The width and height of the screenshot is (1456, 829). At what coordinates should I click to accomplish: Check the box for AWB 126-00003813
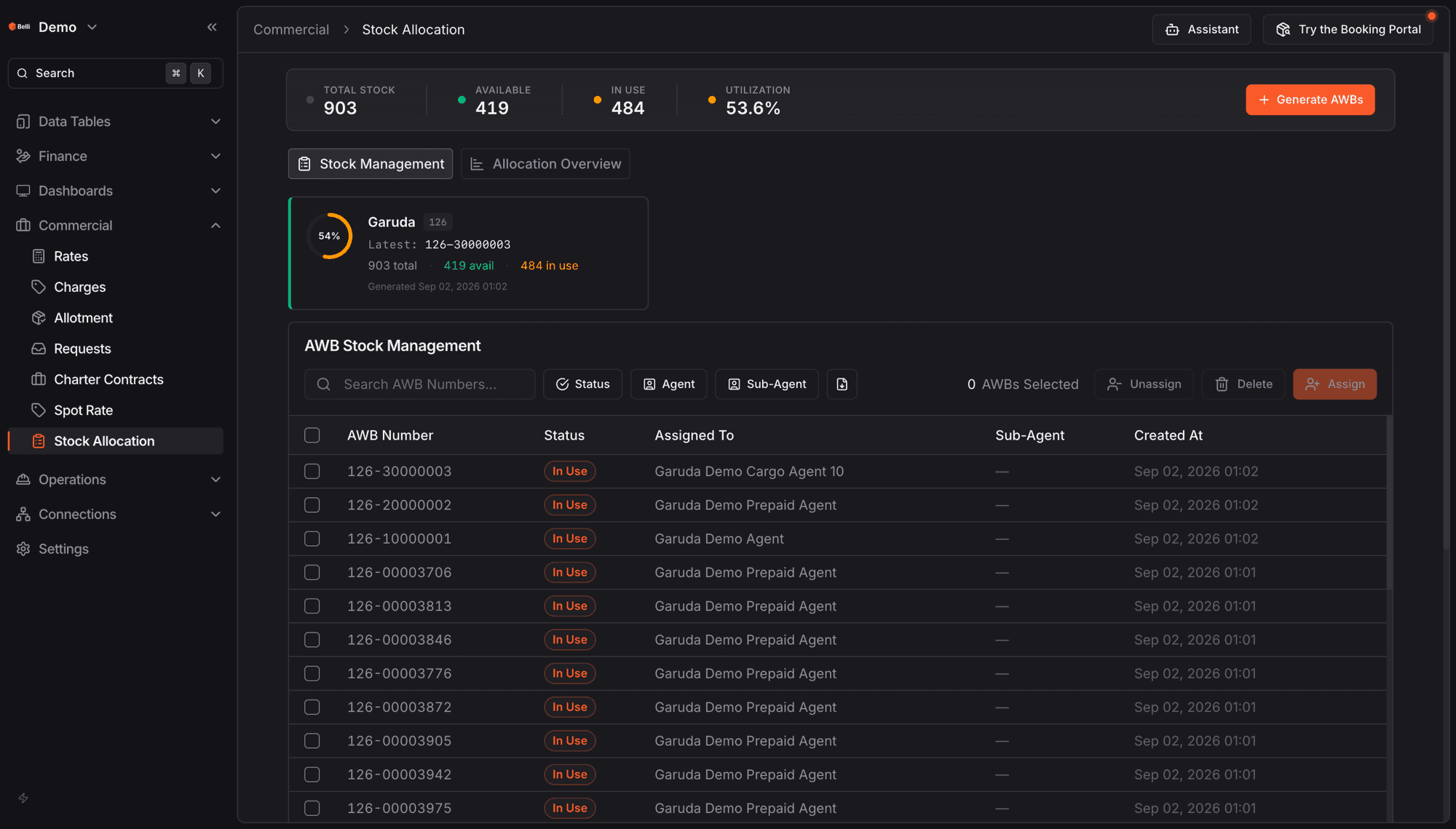(312, 606)
